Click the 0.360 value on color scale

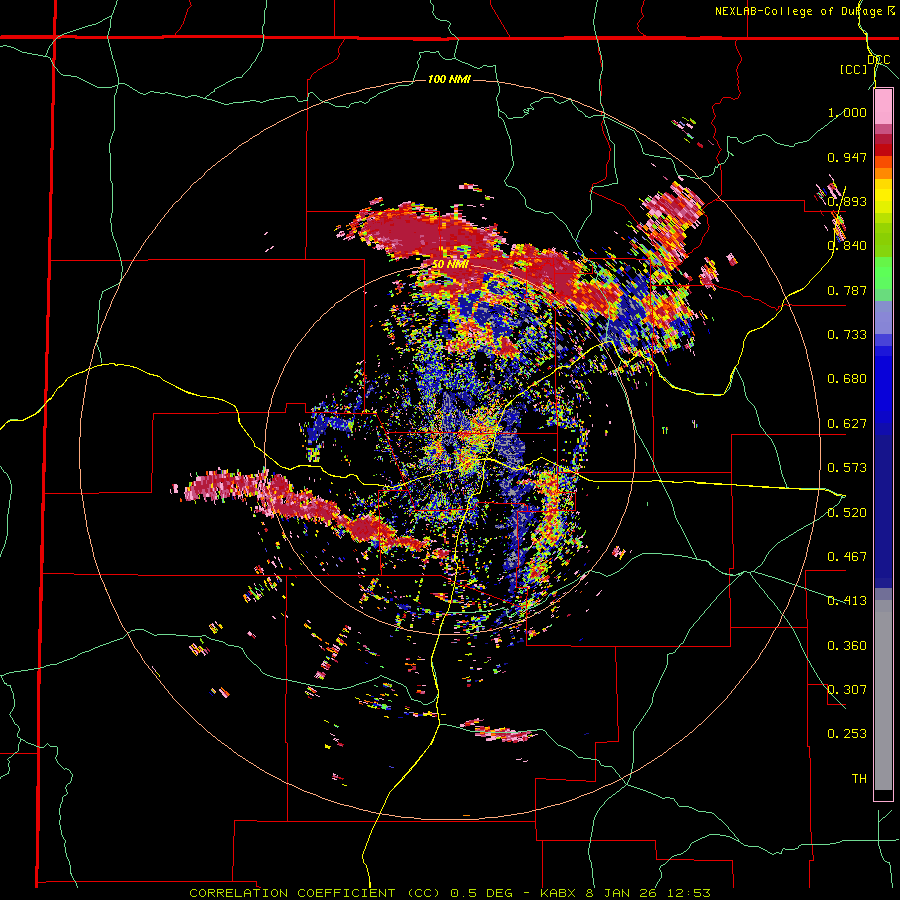(x=847, y=646)
